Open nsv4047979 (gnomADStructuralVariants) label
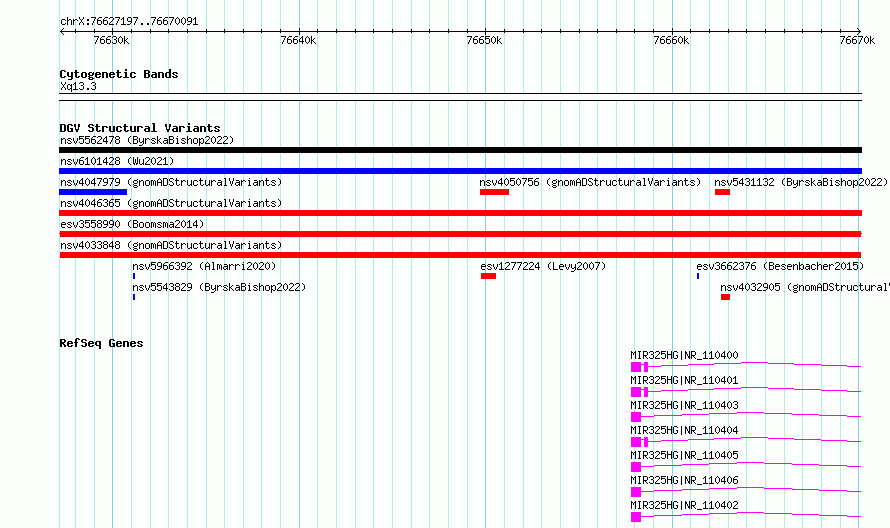 coord(171,182)
